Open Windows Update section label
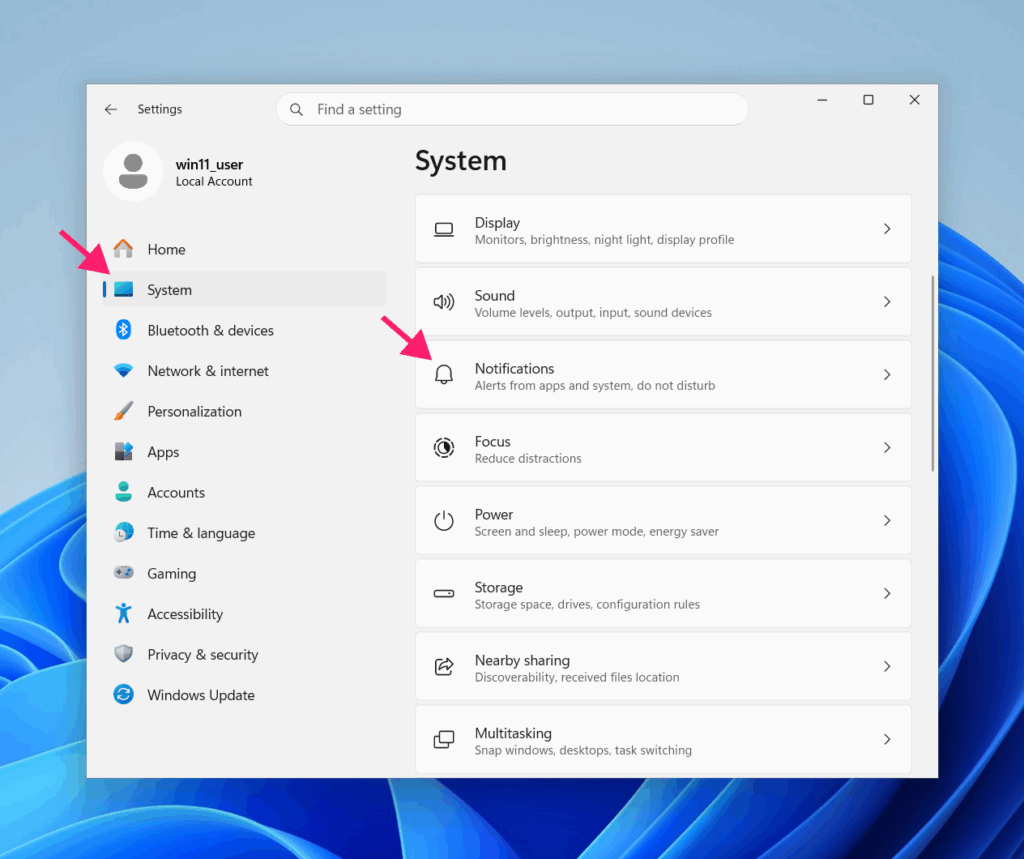Viewport: 1024px width, 859px height. (x=200, y=695)
